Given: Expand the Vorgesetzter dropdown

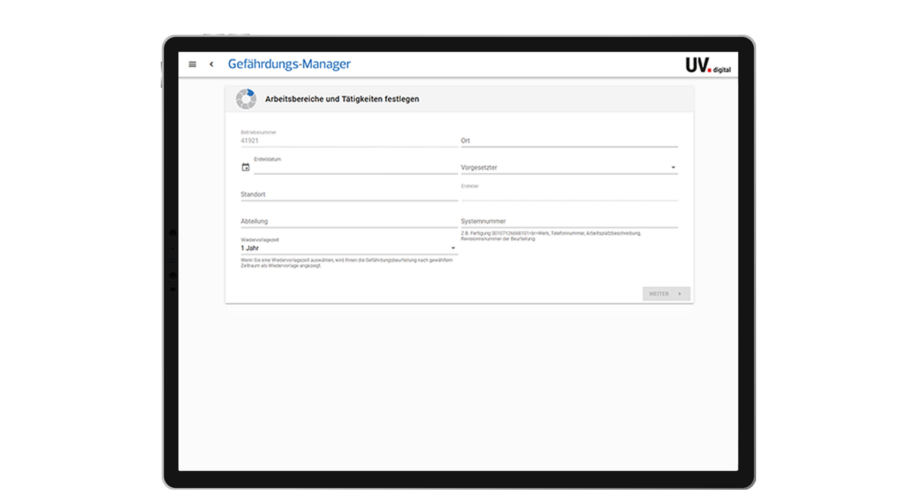Looking at the screenshot, I should point(569,167).
